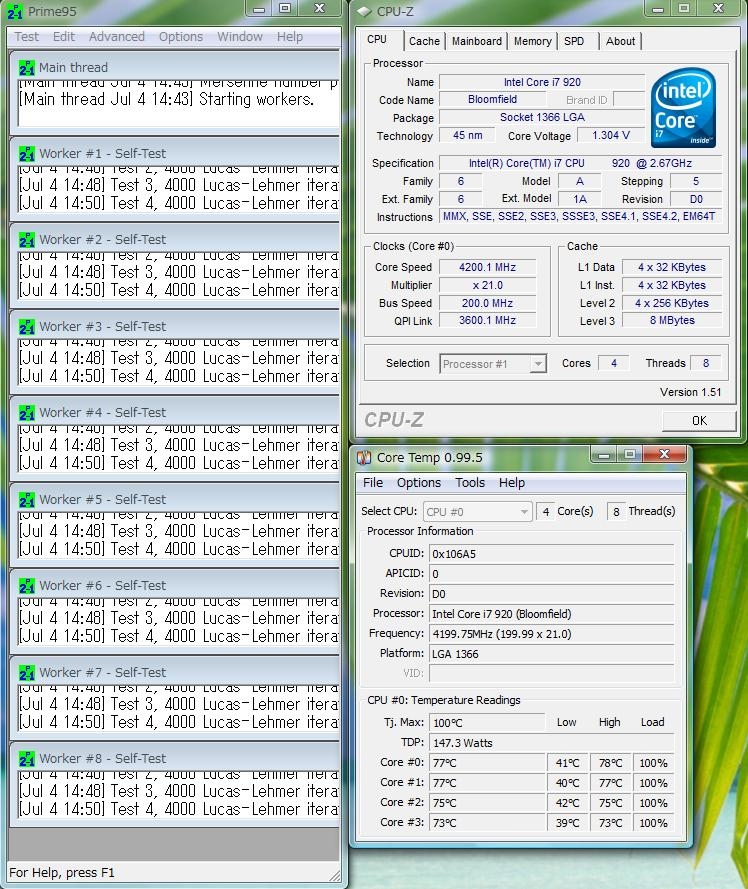Image resolution: width=748 pixels, height=889 pixels.
Task: Click the Worker #5 Self-Test icon
Action: (27, 499)
